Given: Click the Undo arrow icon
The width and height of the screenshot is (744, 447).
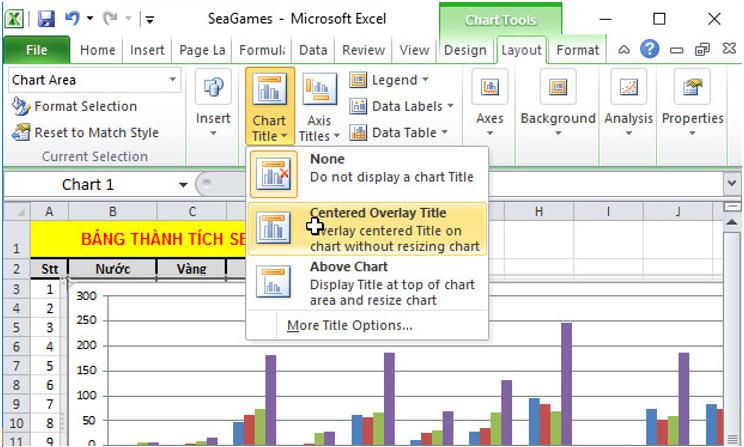Looking at the screenshot, I should click(72, 18).
